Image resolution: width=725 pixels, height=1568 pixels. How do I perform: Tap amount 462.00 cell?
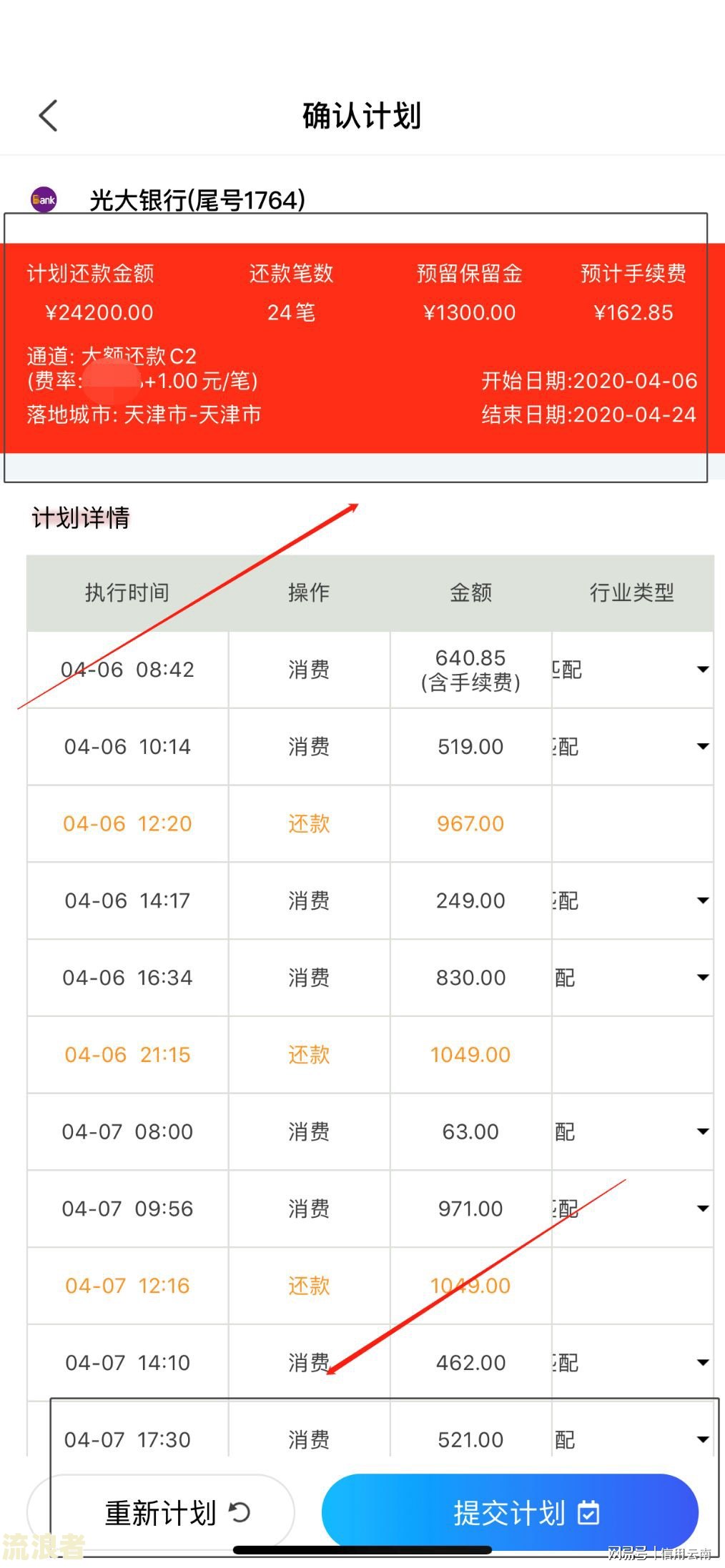[x=470, y=1362]
